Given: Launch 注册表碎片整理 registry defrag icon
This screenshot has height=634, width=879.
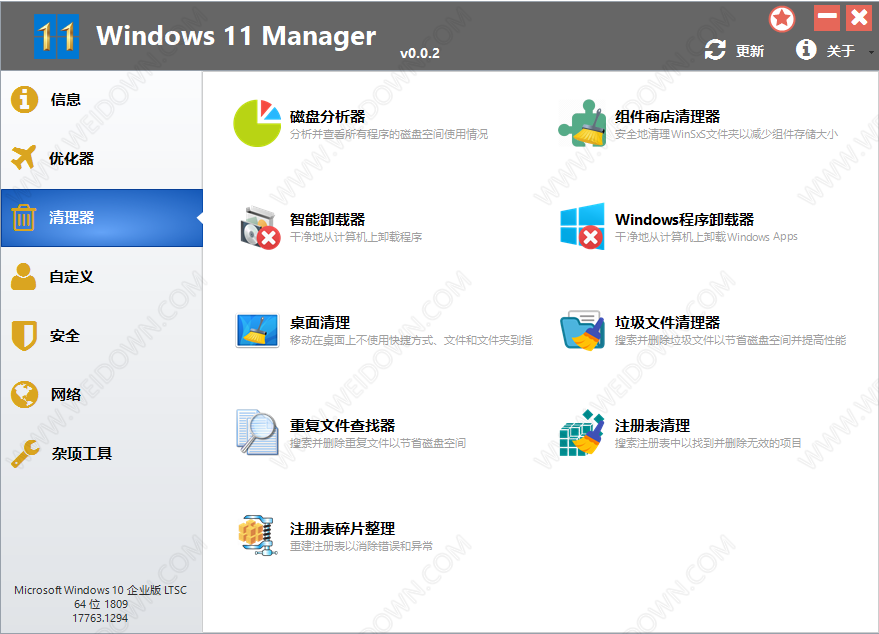Looking at the screenshot, I should pos(257,536).
